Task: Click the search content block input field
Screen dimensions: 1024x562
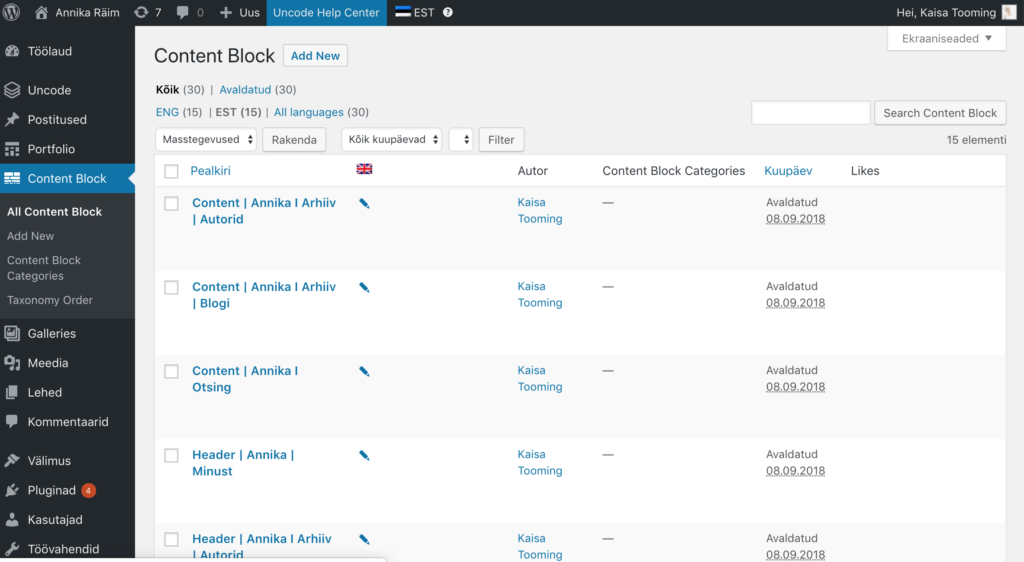Action: (x=810, y=113)
